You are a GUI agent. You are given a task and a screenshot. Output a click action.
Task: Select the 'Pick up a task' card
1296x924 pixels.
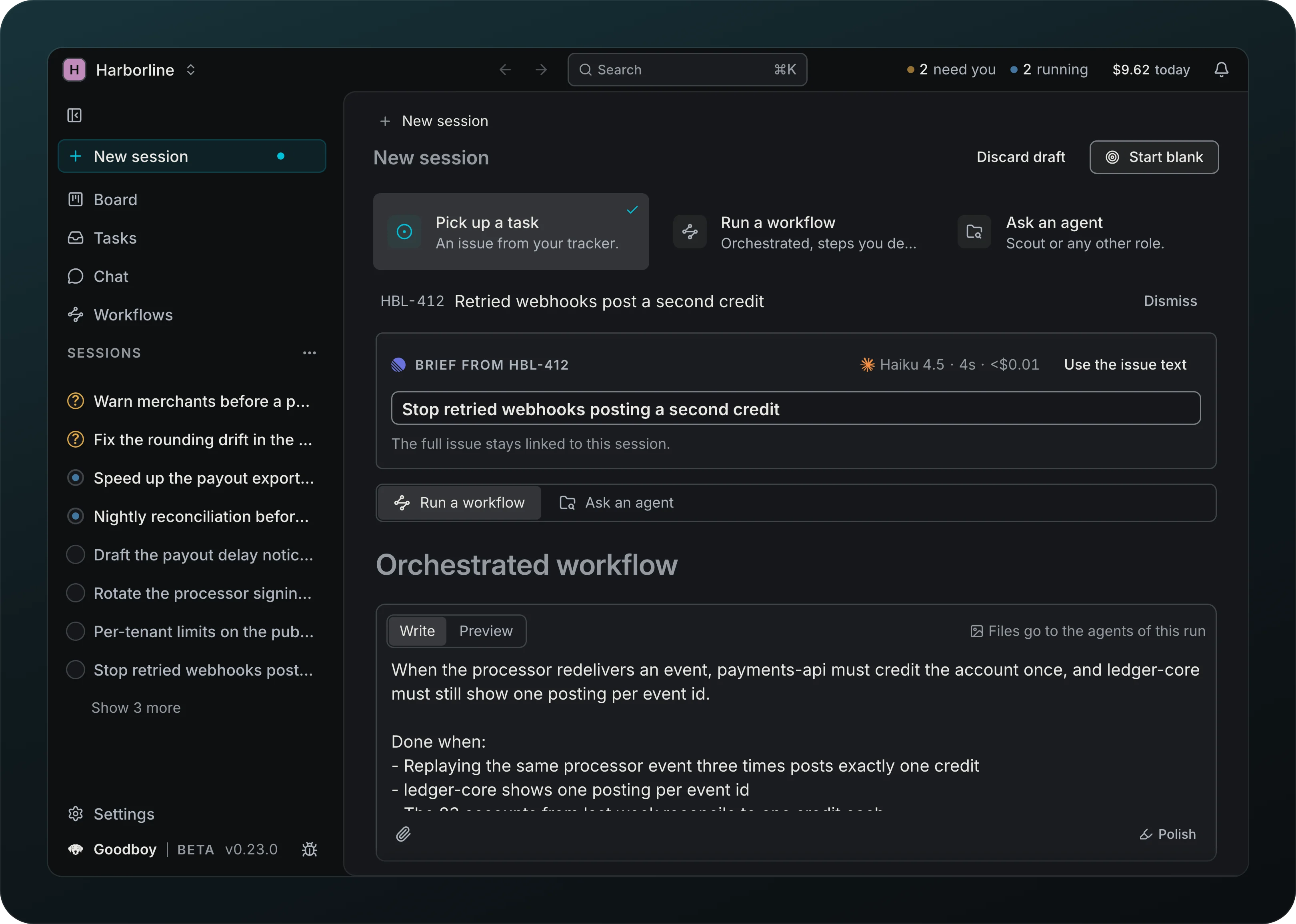point(511,232)
